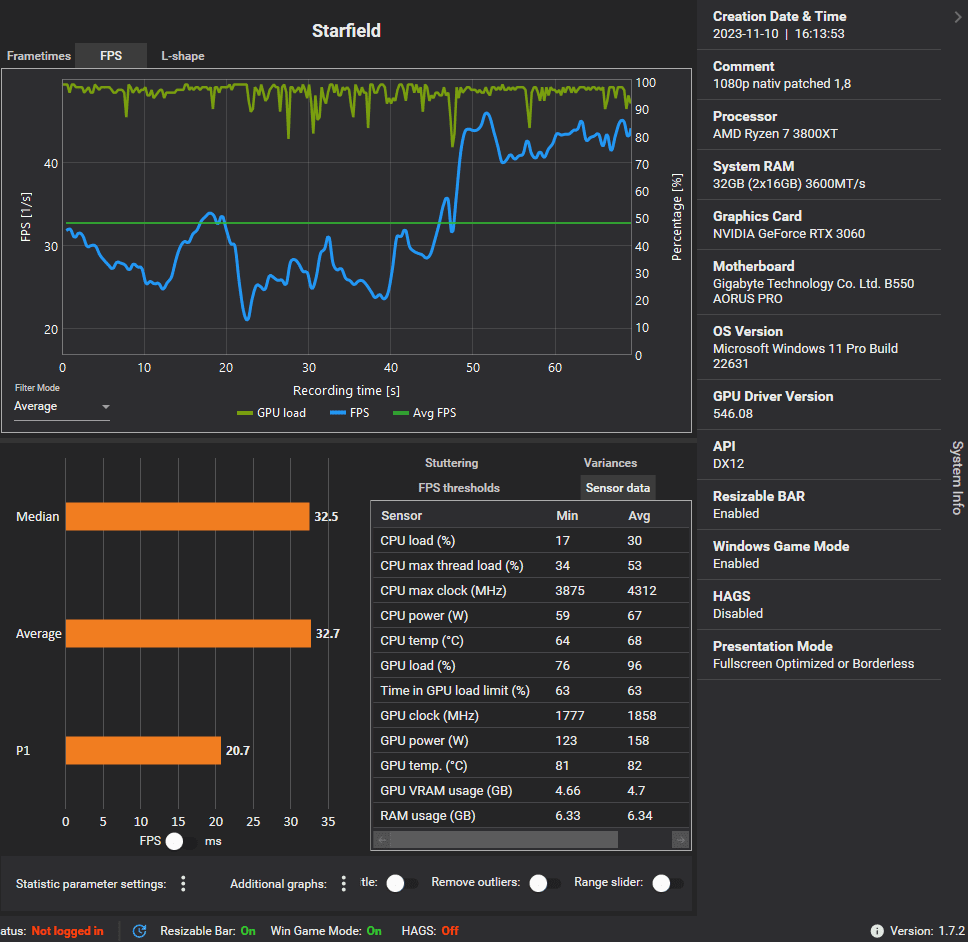Toggle FPS to ms switch
Screen dimensions: 968x942
tap(182, 841)
